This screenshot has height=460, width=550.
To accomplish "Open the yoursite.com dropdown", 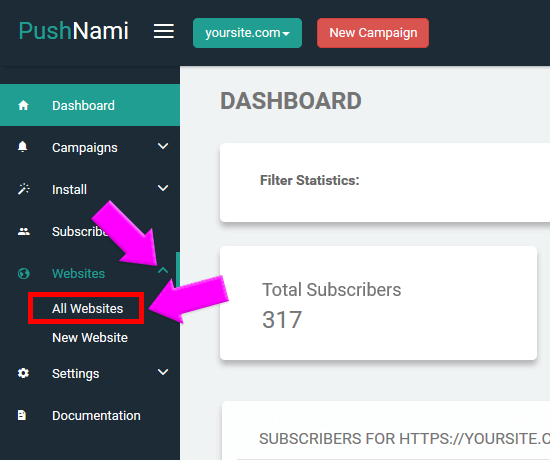I will click(x=247, y=33).
